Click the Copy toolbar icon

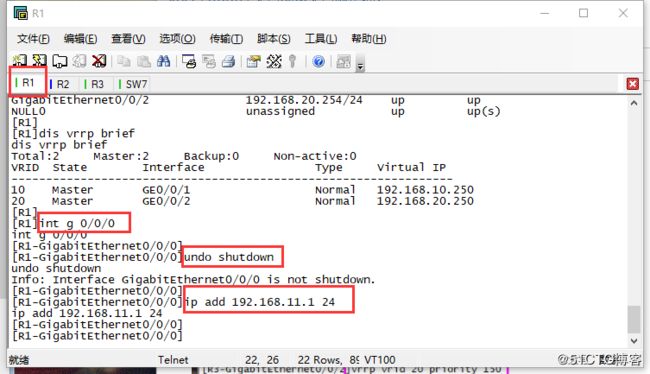click(x=124, y=61)
